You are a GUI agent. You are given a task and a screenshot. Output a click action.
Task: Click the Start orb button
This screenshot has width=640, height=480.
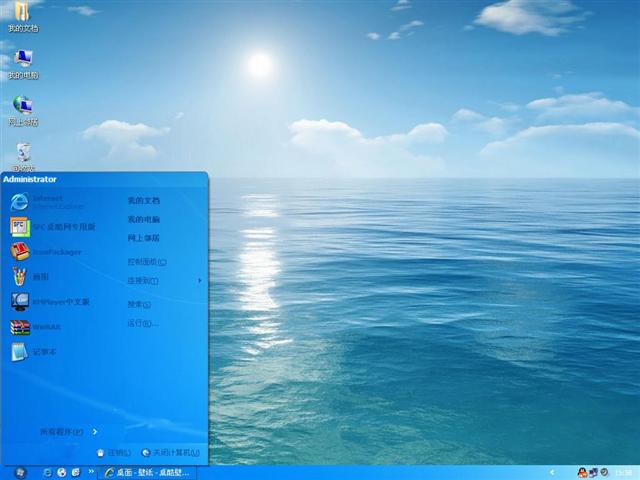[20, 473]
